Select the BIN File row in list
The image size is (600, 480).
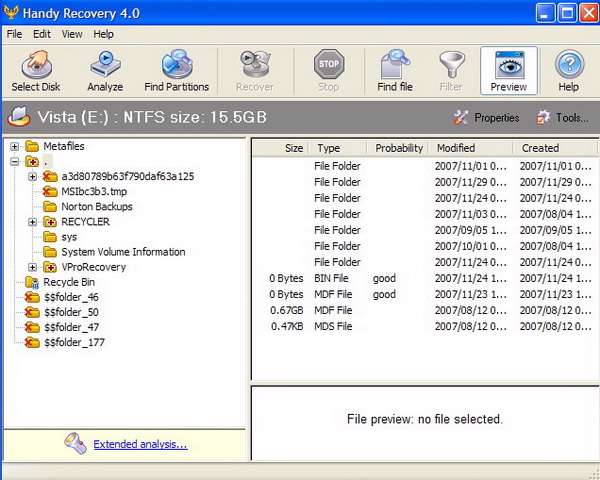425,278
